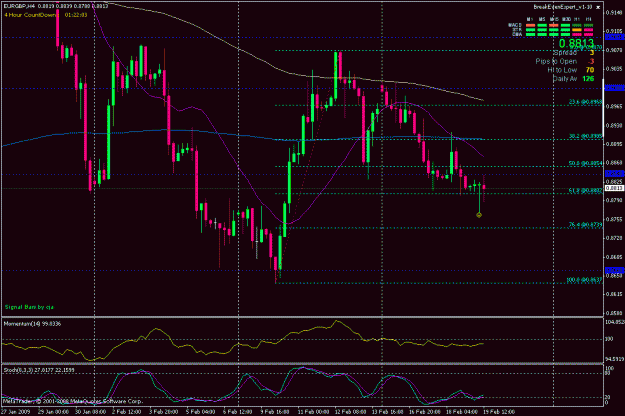Screen dimensions: 625x416
Task: Click the Momentum(14) 99.8336 indicator label
Action: (32, 324)
